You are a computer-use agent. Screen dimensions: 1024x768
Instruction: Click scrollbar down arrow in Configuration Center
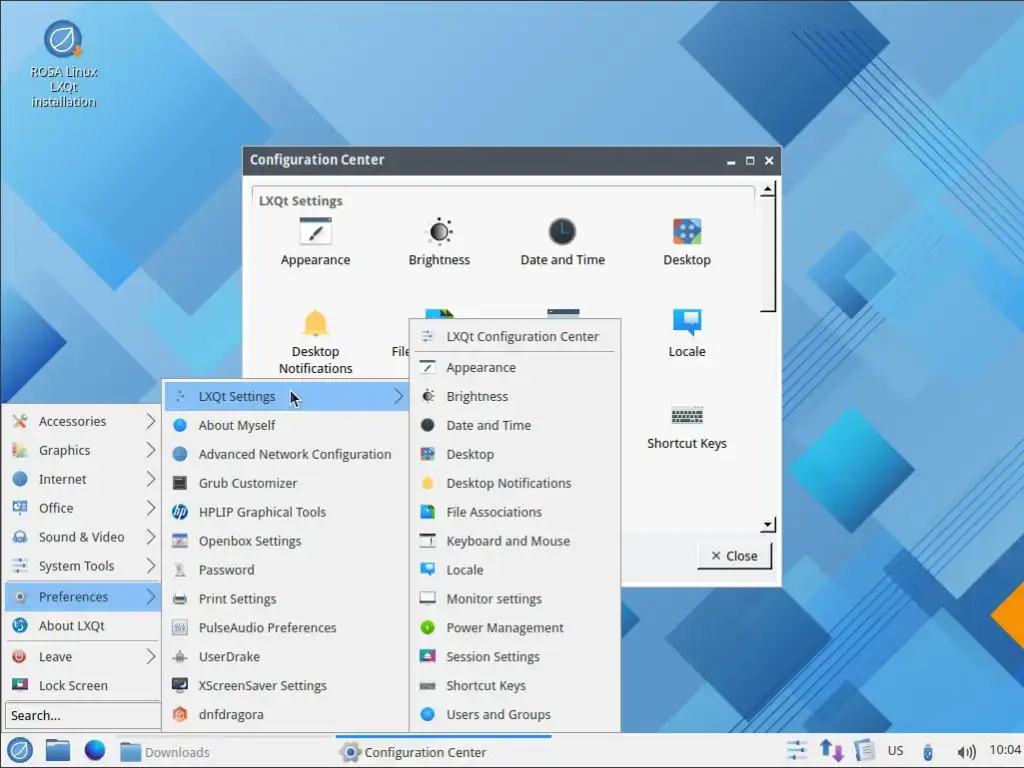[x=768, y=524]
